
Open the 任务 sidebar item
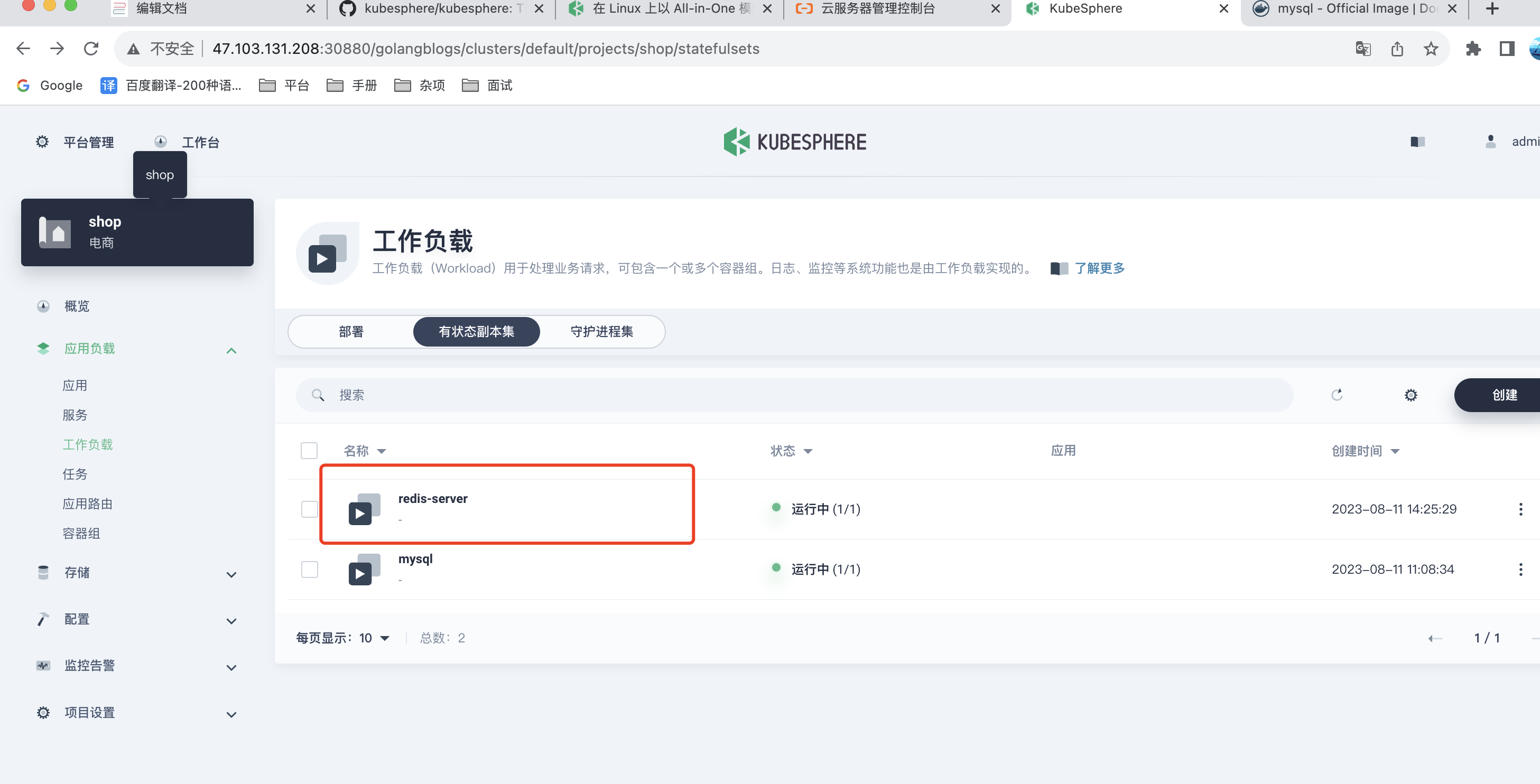(75, 474)
